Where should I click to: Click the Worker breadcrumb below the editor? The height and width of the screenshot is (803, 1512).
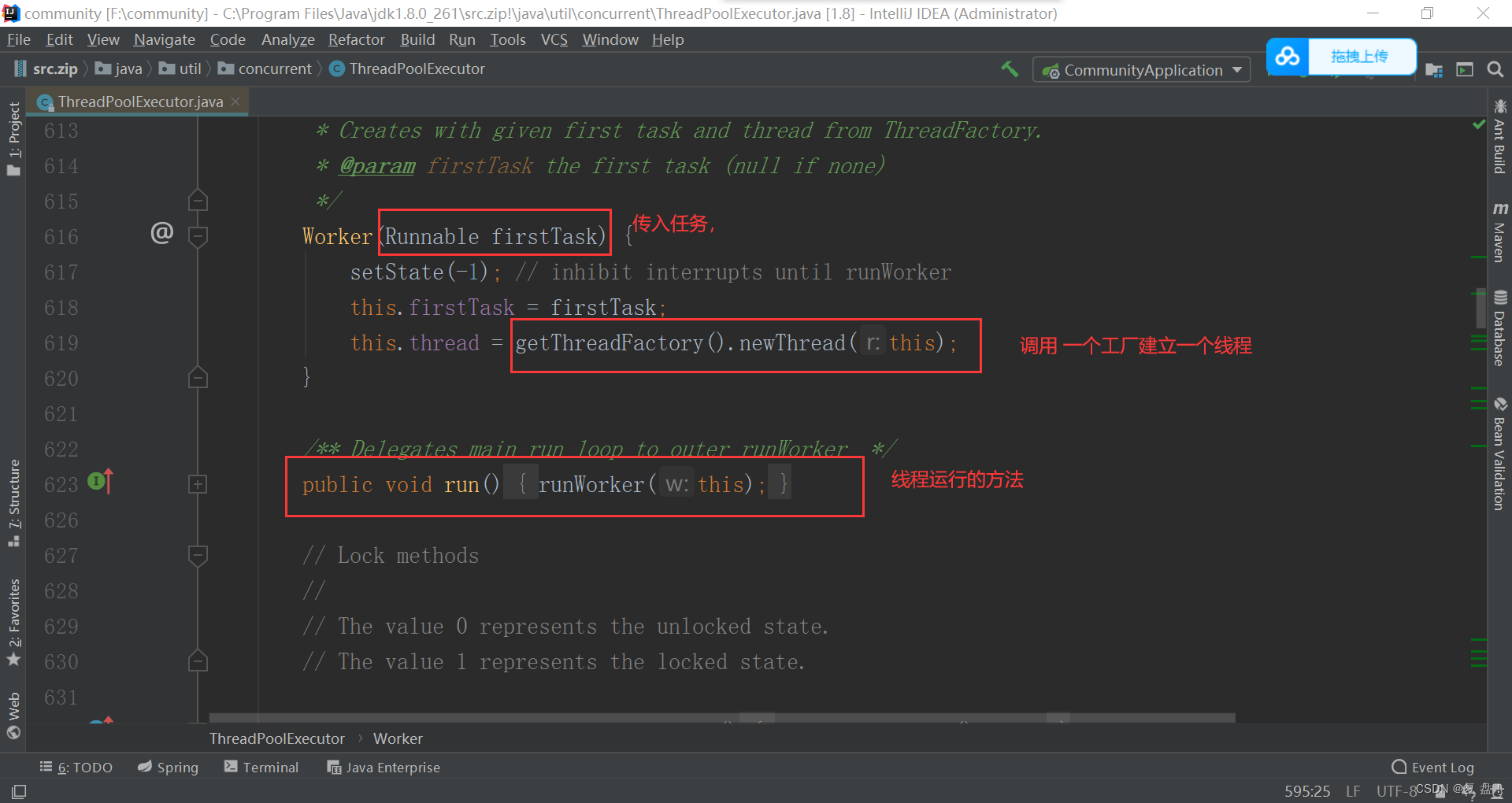pos(398,738)
